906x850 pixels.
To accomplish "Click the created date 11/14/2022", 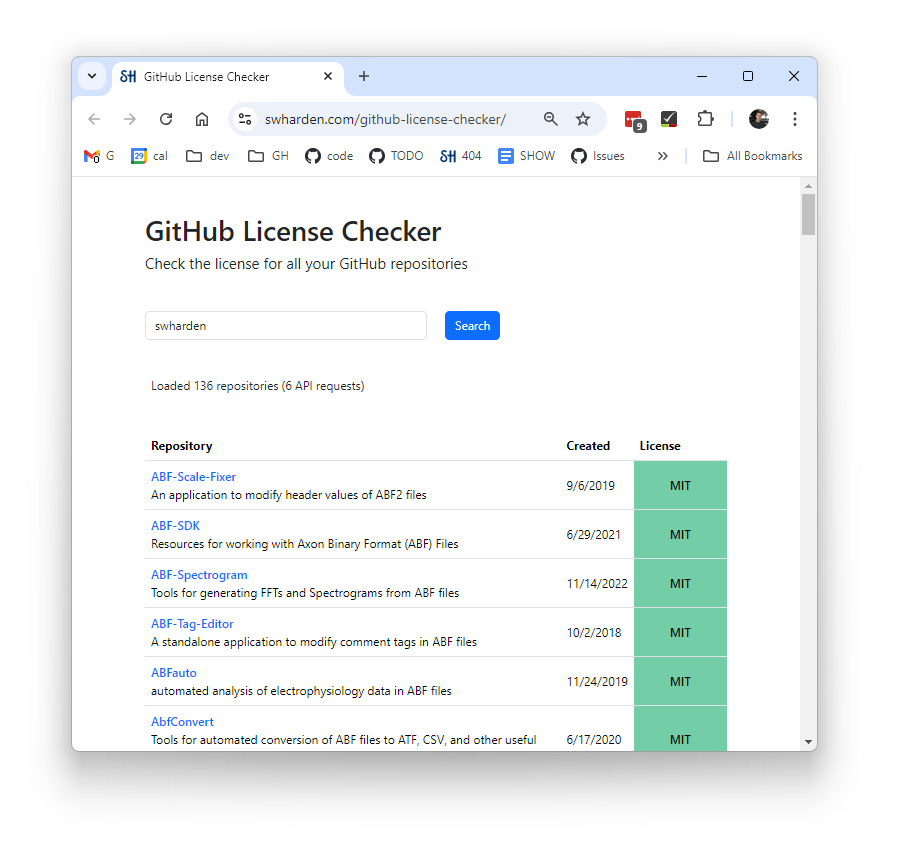I will click(x=597, y=584).
